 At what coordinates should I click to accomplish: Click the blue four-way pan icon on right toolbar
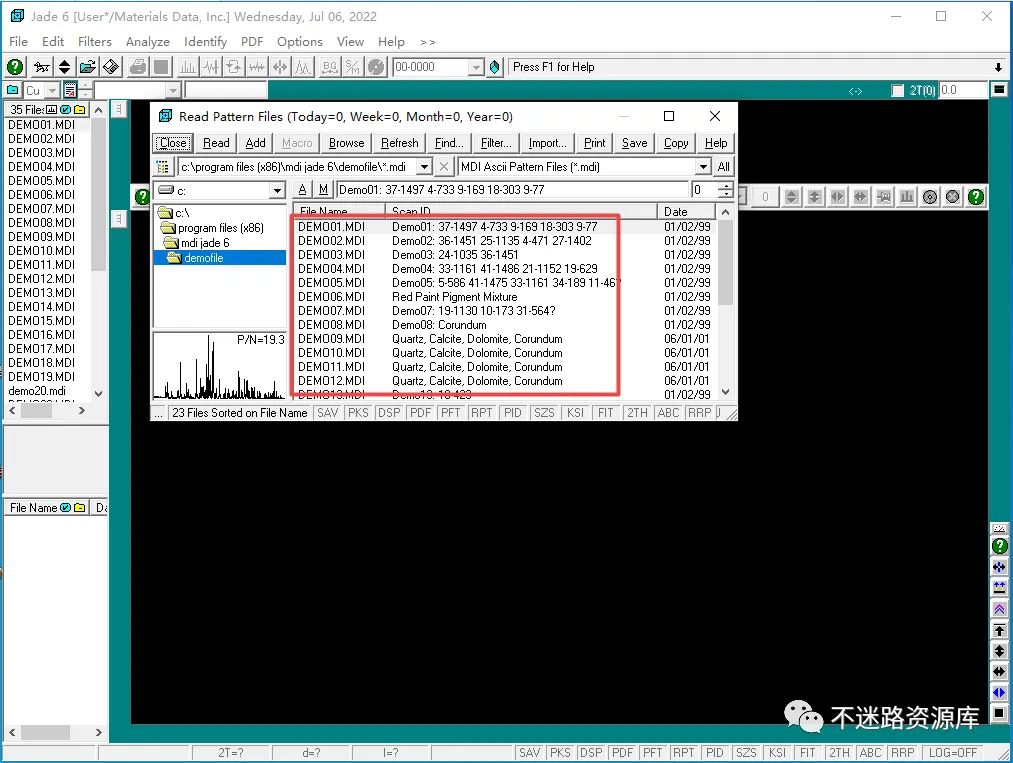pos(999,567)
